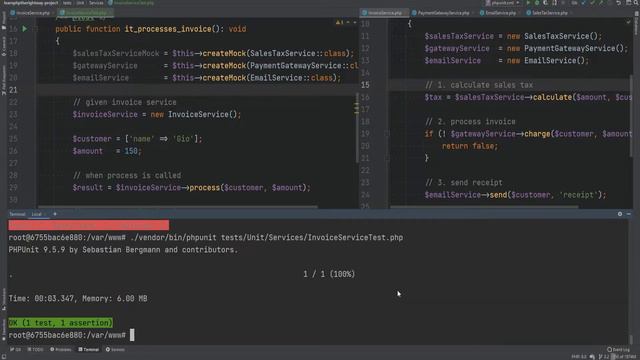Click '// 3. send receipt' comment

[464, 182]
